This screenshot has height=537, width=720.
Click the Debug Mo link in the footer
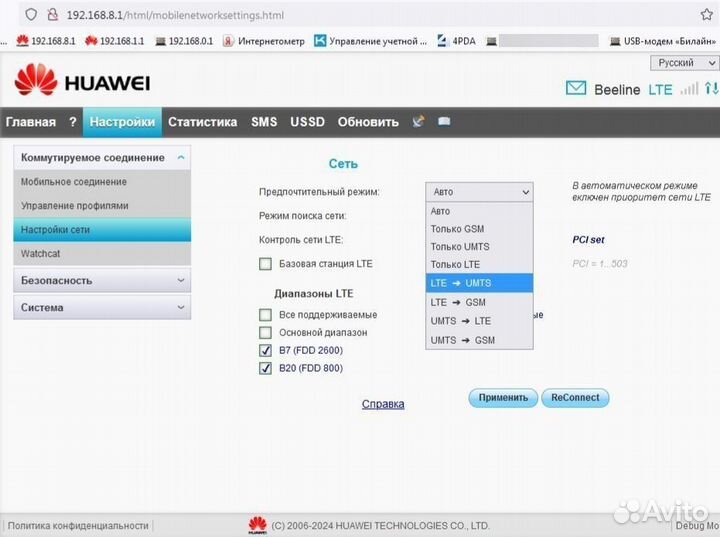[x=697, y=526]
